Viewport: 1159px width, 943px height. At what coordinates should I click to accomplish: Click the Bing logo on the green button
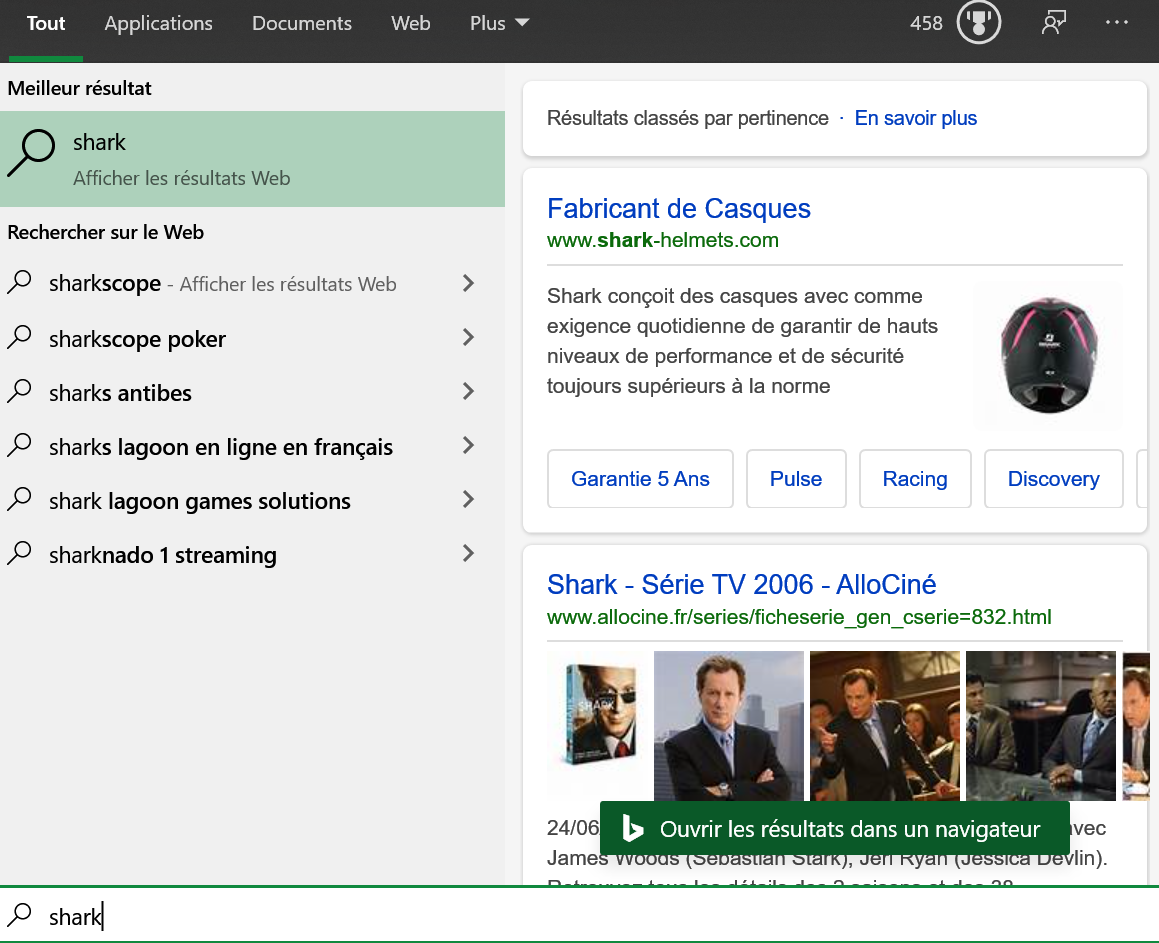[633, 828]
